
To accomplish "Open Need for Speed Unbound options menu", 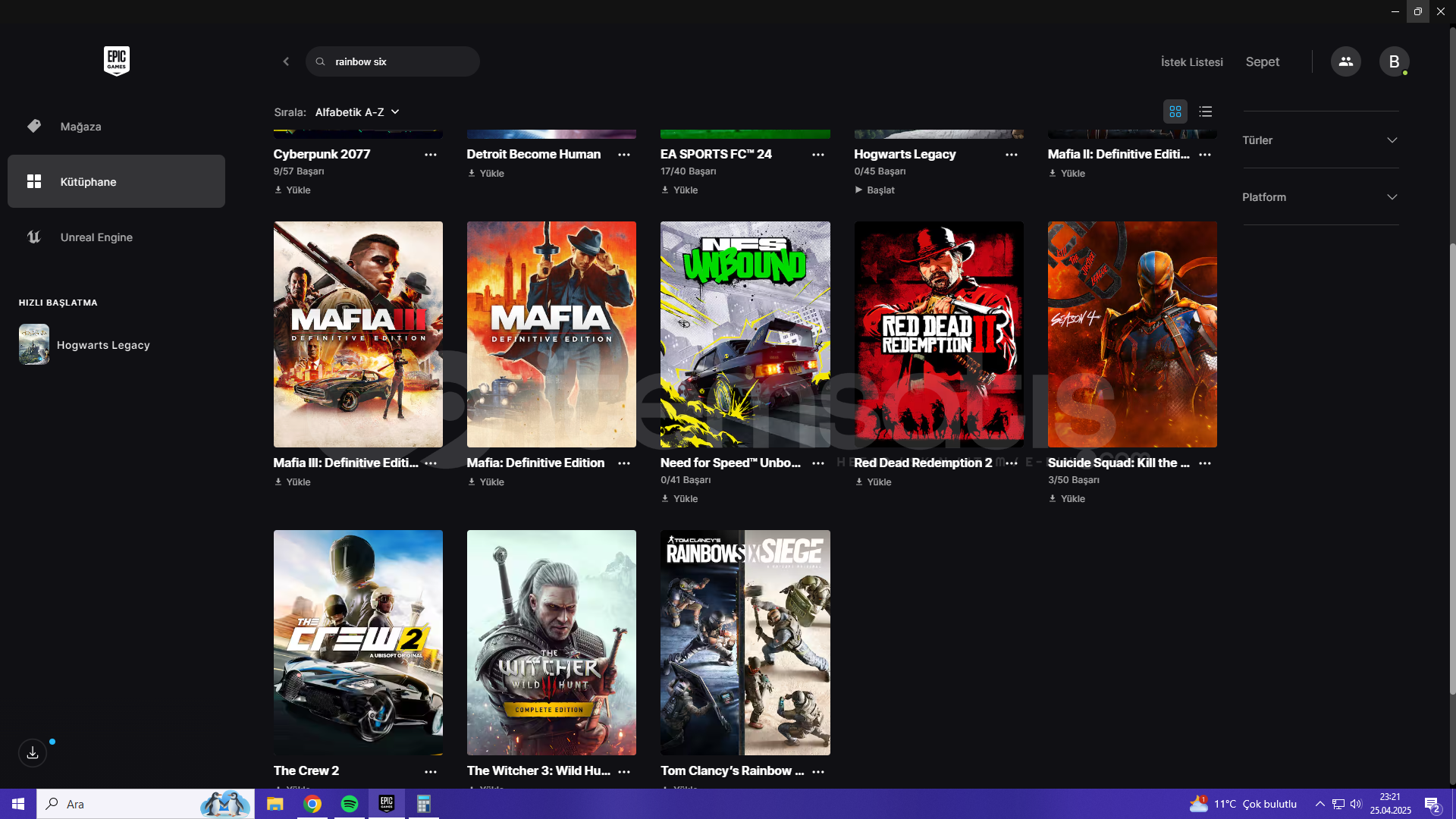I will click(x=818, y=463).
